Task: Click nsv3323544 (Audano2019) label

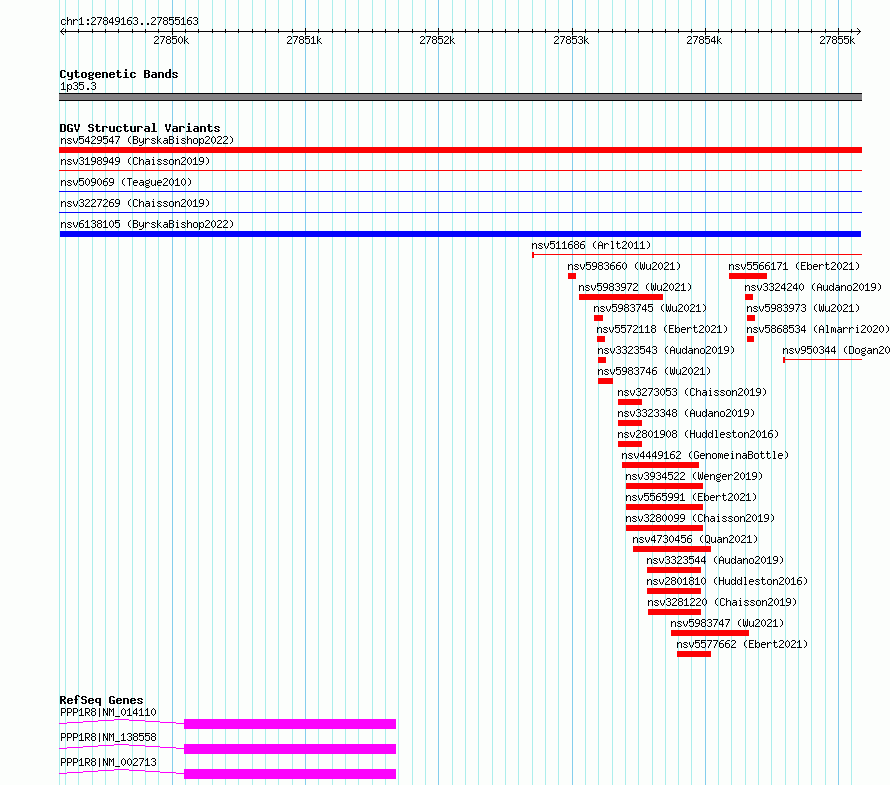Action: click(x=715, y=560)
